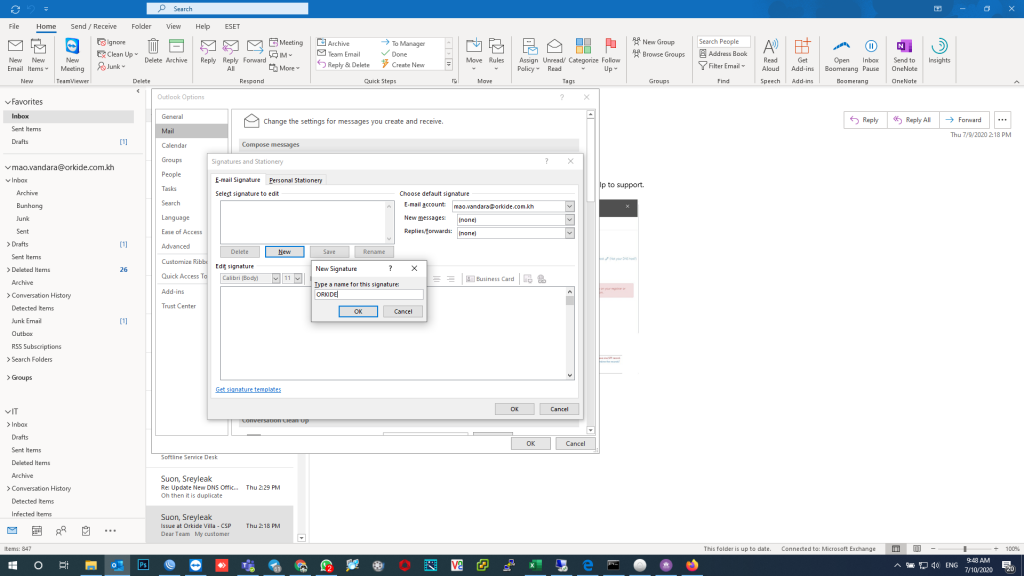Screen dimensions: 1024x576
Task: Open the Replies/forwards signature dropdown
Action: point(569,233)
